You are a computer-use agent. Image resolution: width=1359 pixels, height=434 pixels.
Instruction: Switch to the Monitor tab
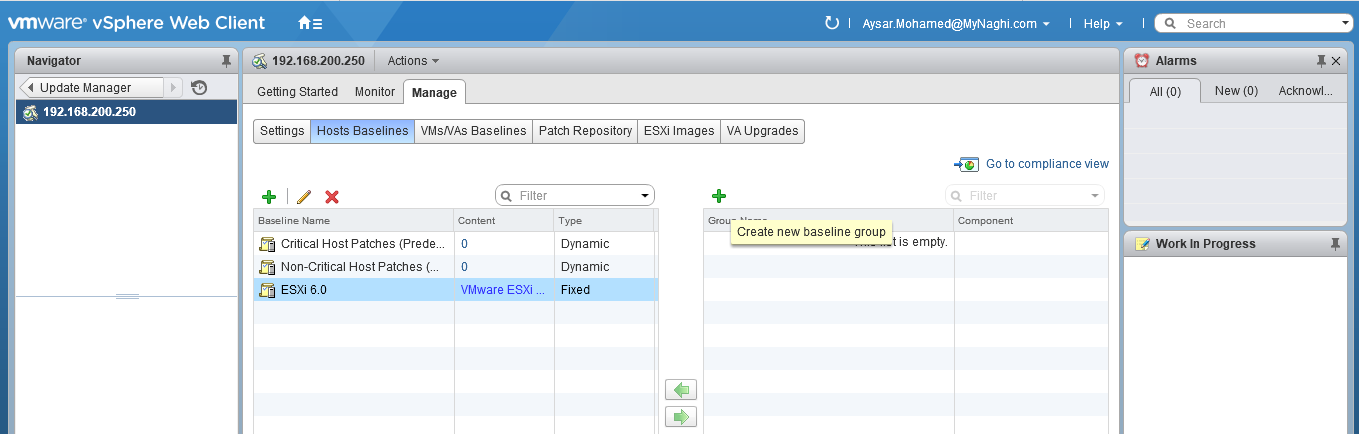click(374, 92)
